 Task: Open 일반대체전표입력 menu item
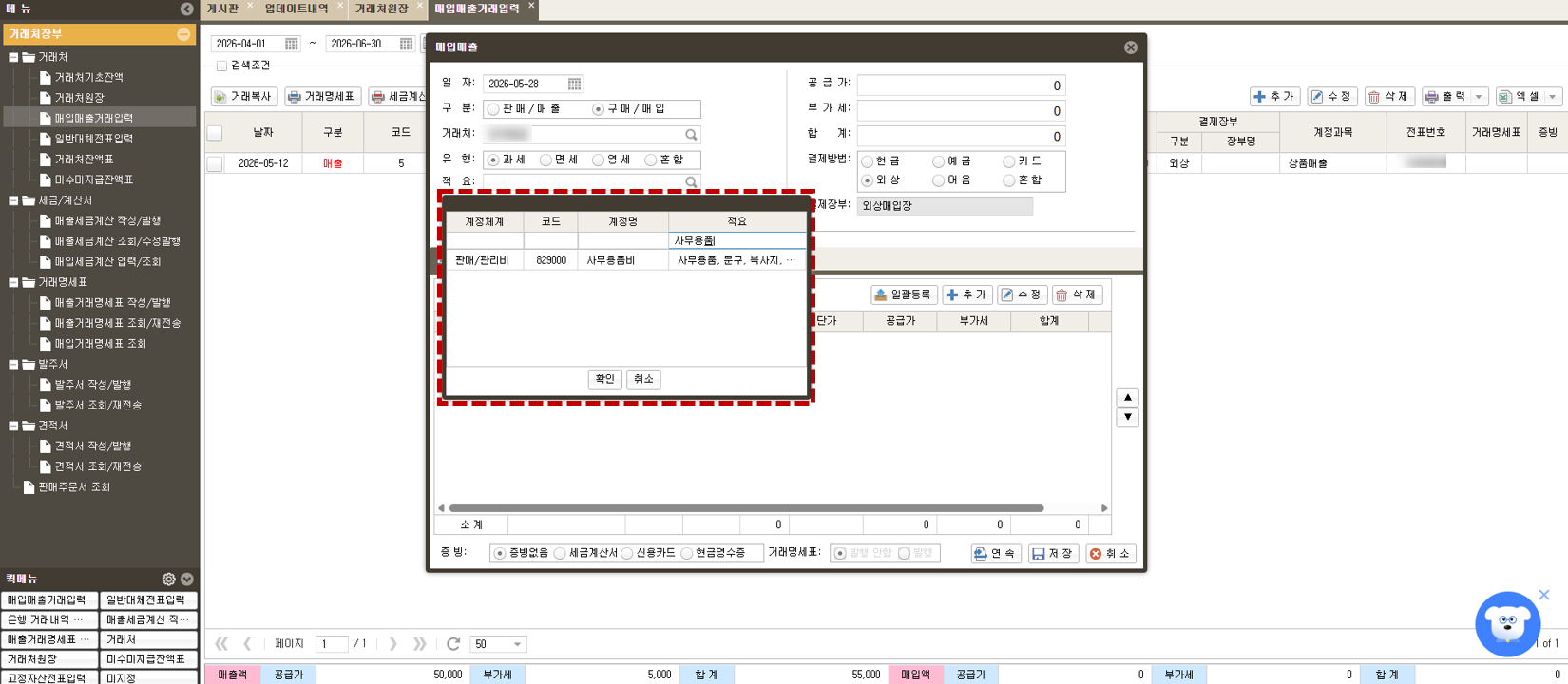(93, 139)
